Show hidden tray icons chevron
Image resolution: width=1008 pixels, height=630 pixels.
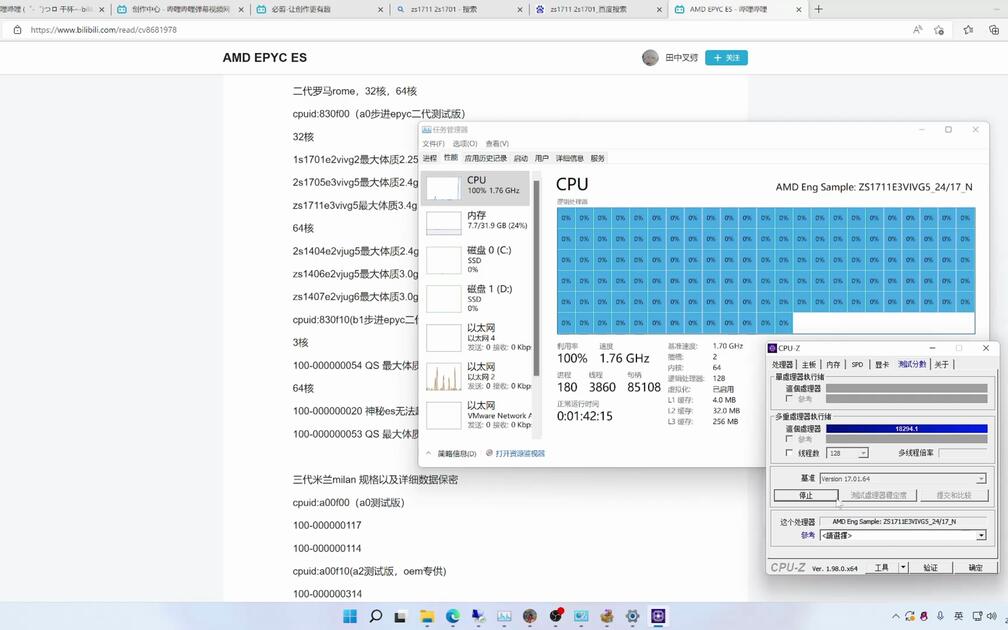click(x=895, y=616)
